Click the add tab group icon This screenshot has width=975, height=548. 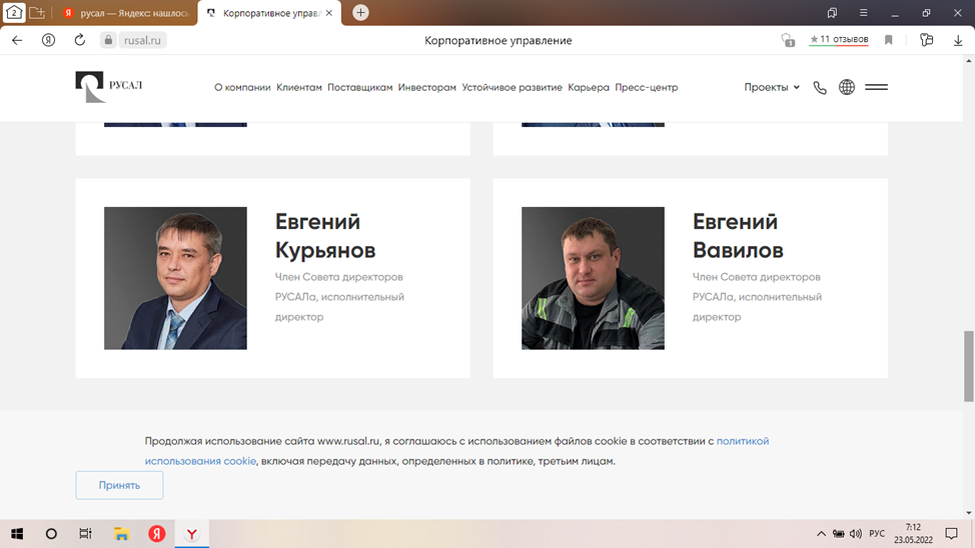click(x=37, y=12)
